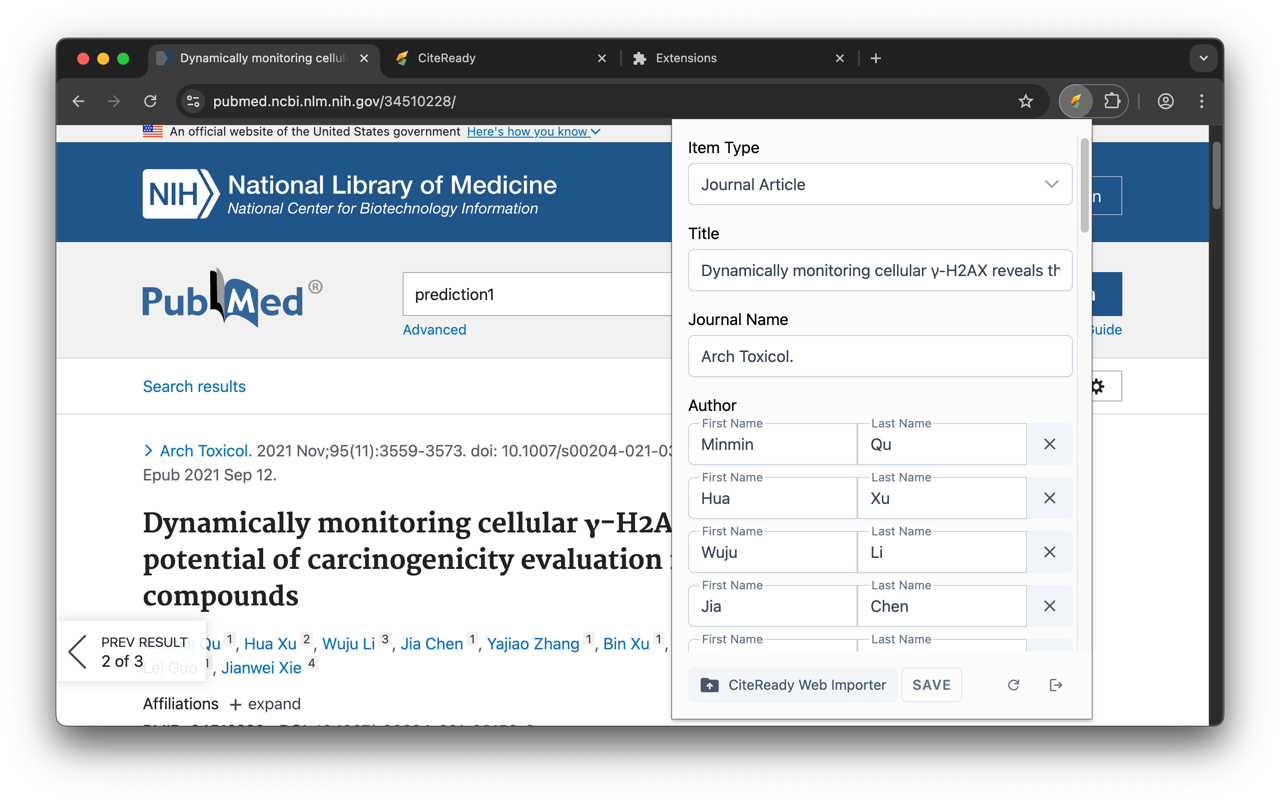This screenshot has height=800, width=1280.
Task: Click the browser address bar URL
Action: click(x=334, y=101)
